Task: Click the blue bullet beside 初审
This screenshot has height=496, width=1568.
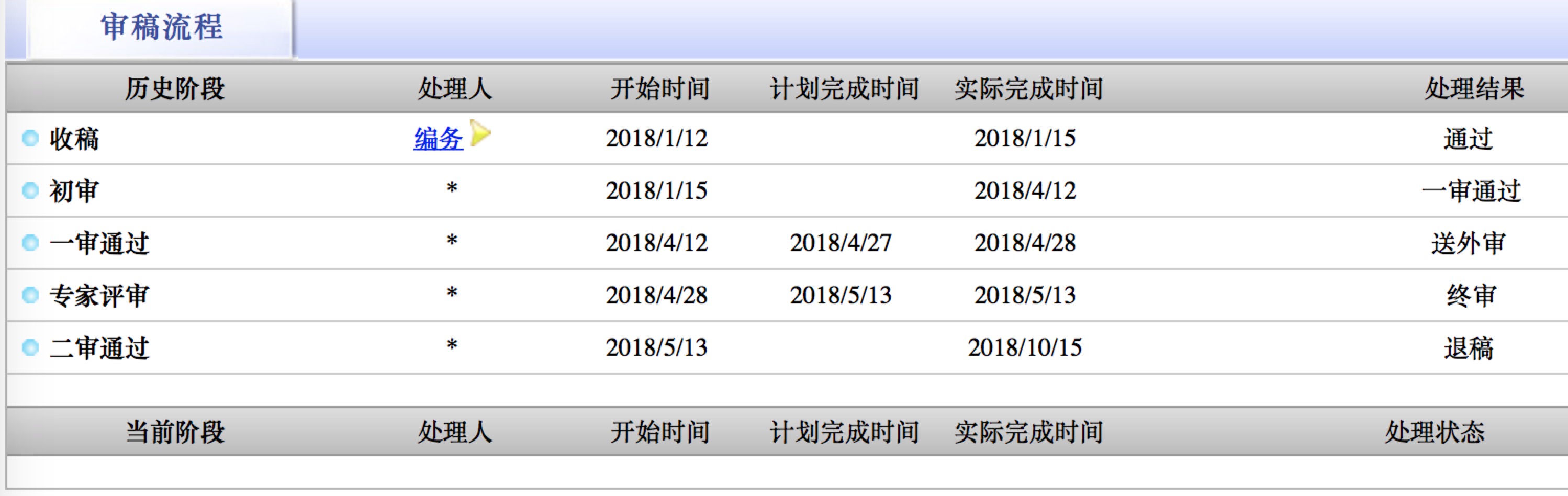Action: (x=30, y=191)
